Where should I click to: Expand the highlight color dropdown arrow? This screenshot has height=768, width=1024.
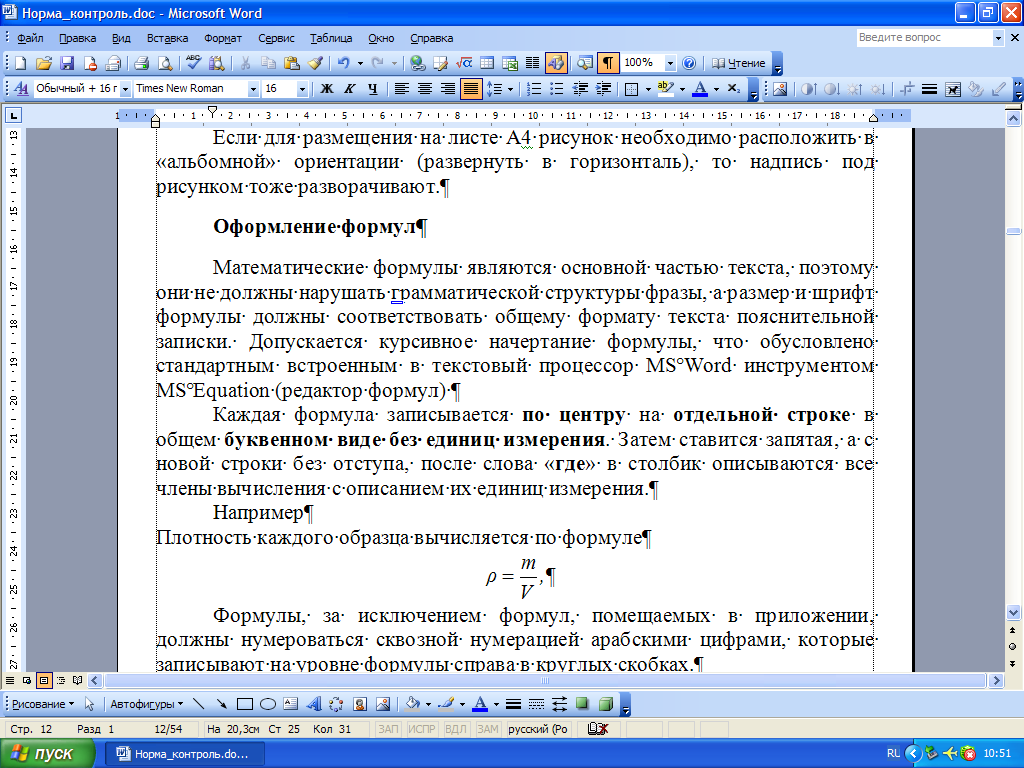682,89
